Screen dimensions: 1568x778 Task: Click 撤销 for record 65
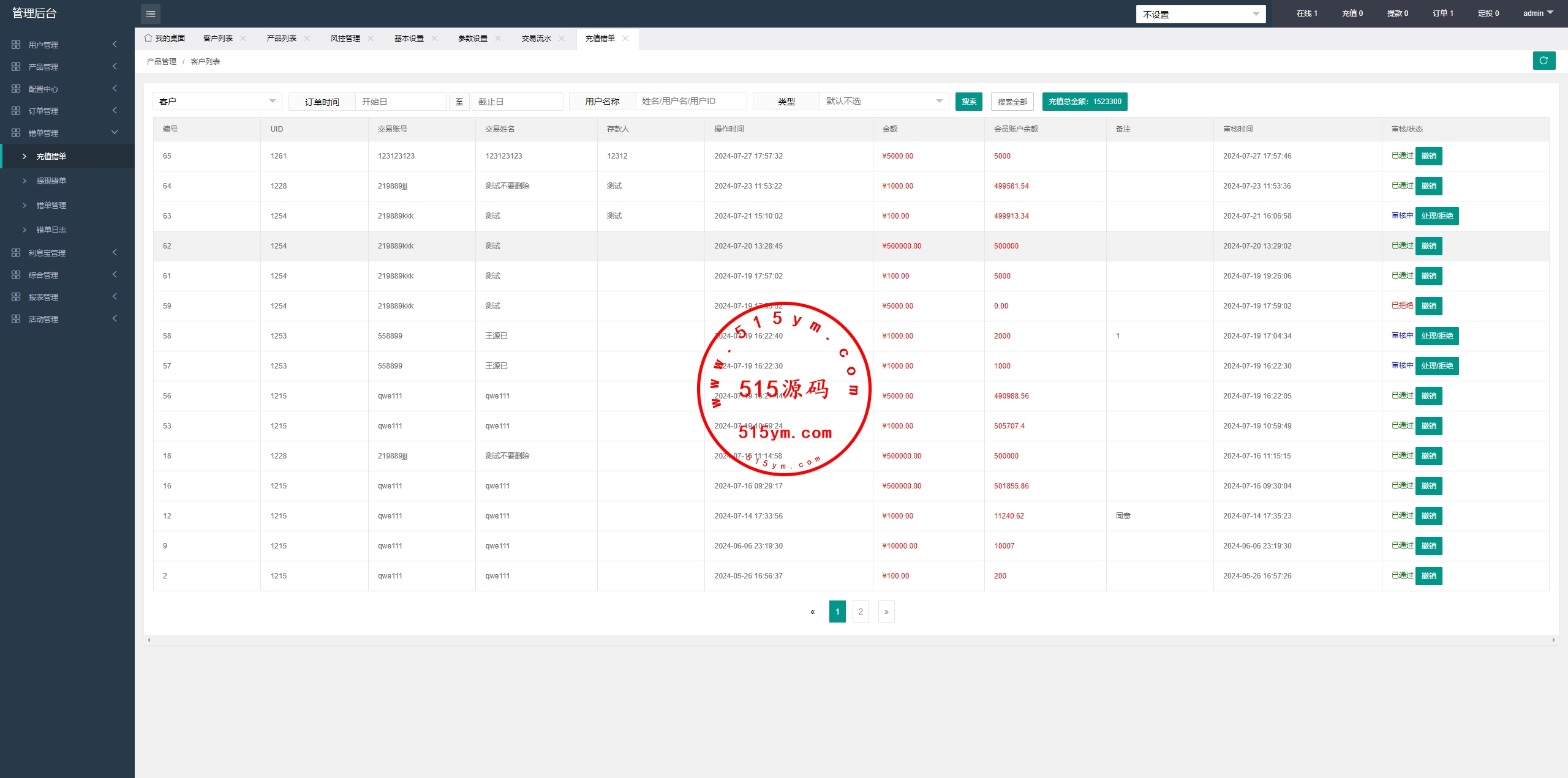1428,156
